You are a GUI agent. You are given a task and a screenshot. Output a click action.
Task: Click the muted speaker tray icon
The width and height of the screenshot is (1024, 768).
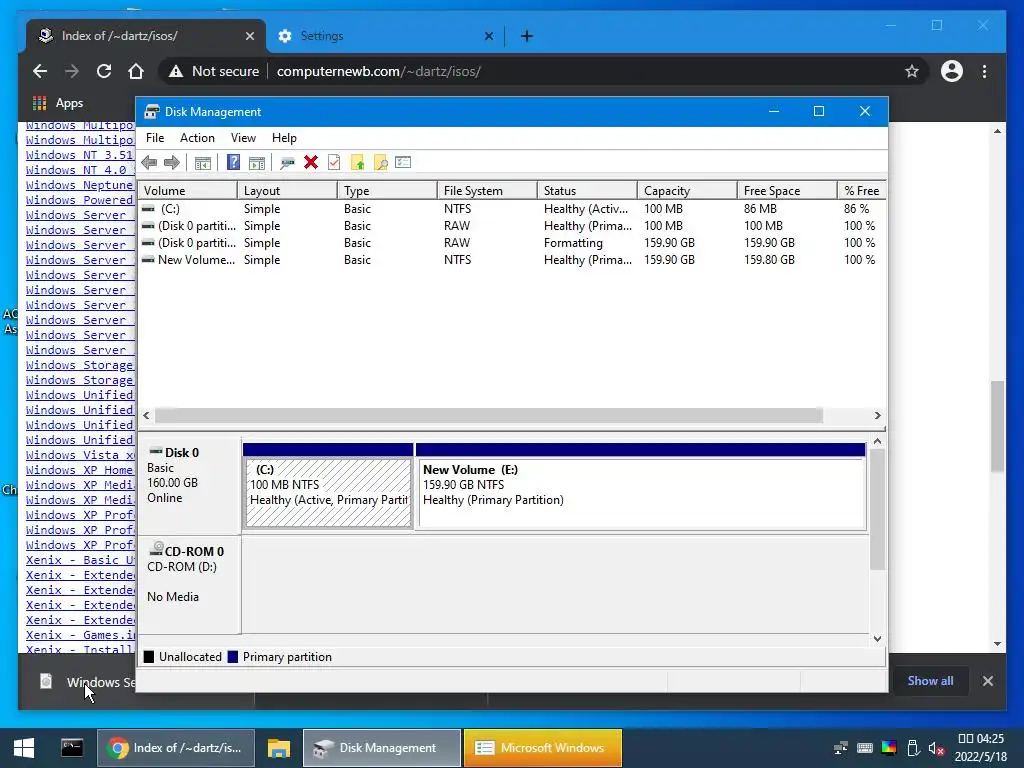coord(936,748)
